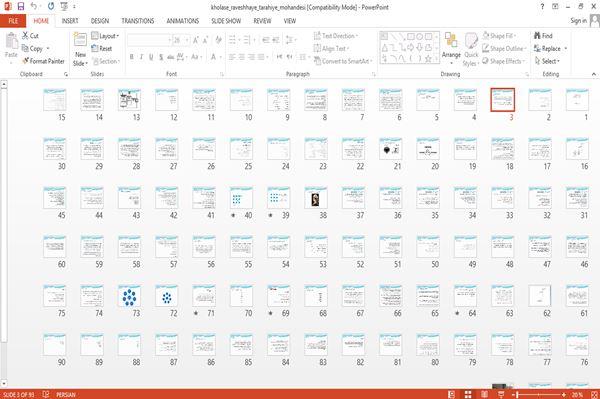The width and height of the screenshot is (600, 399).
Task: Start Slide Show from status bar icon
Action: (x=501, y=394)
